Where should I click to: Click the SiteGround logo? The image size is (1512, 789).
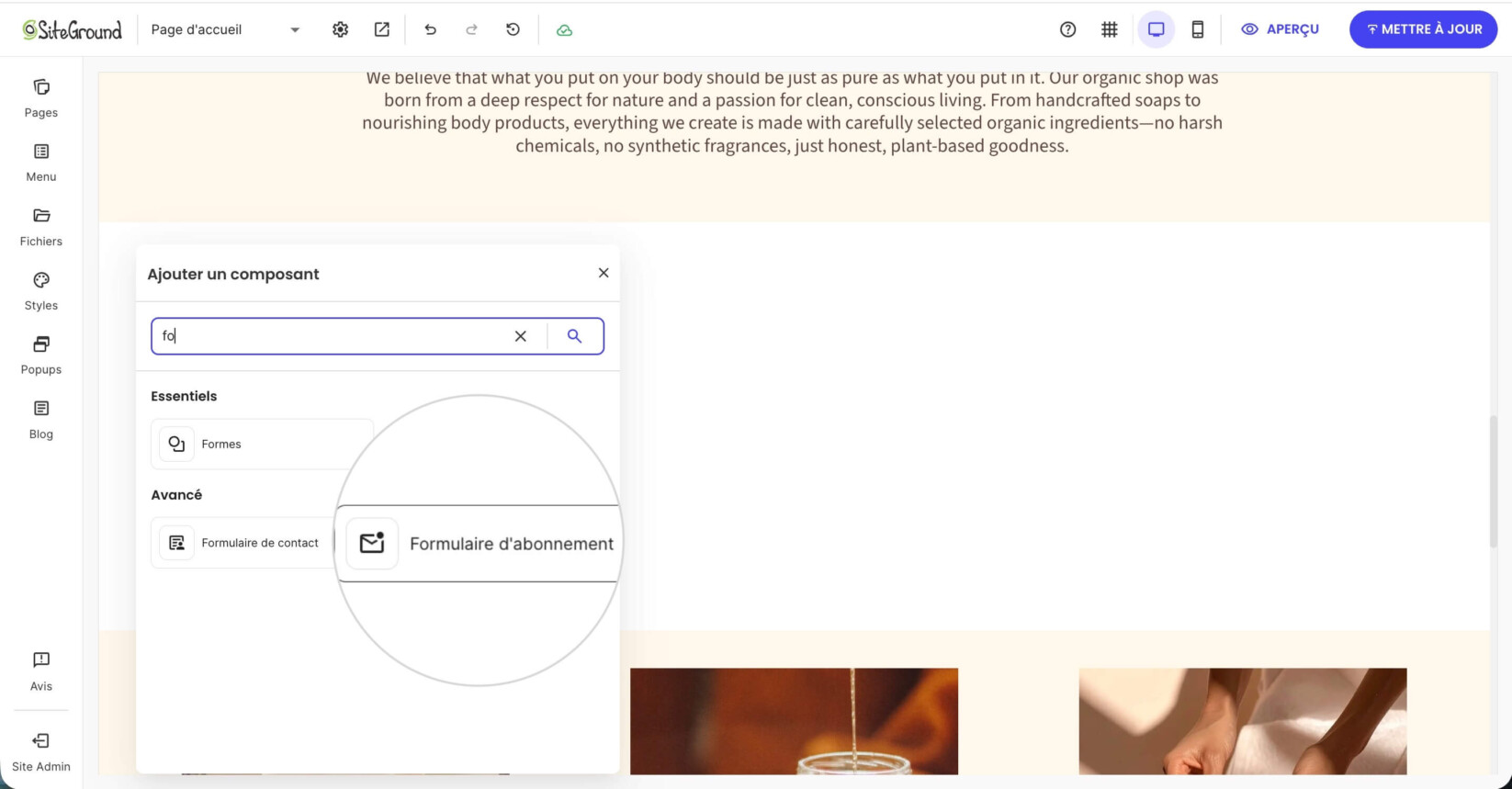click(72, 29)
